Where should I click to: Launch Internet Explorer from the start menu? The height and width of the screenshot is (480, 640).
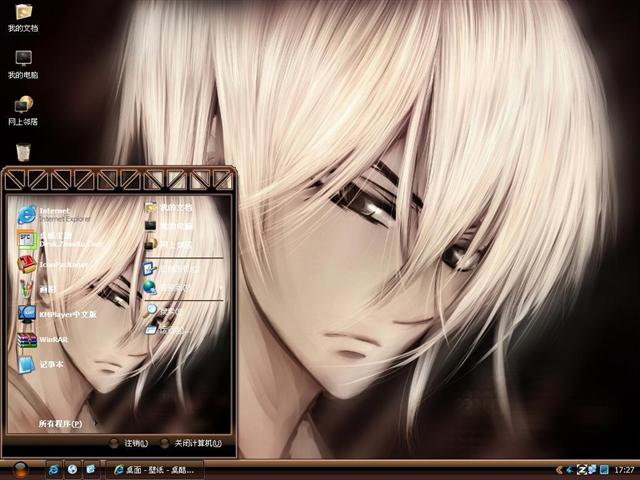(x=54, y=215)
